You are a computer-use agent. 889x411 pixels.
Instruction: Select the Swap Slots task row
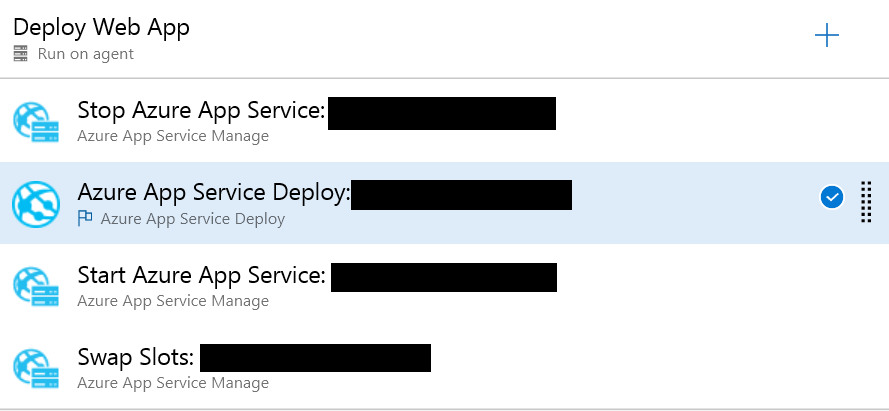[x=444, y=368]
